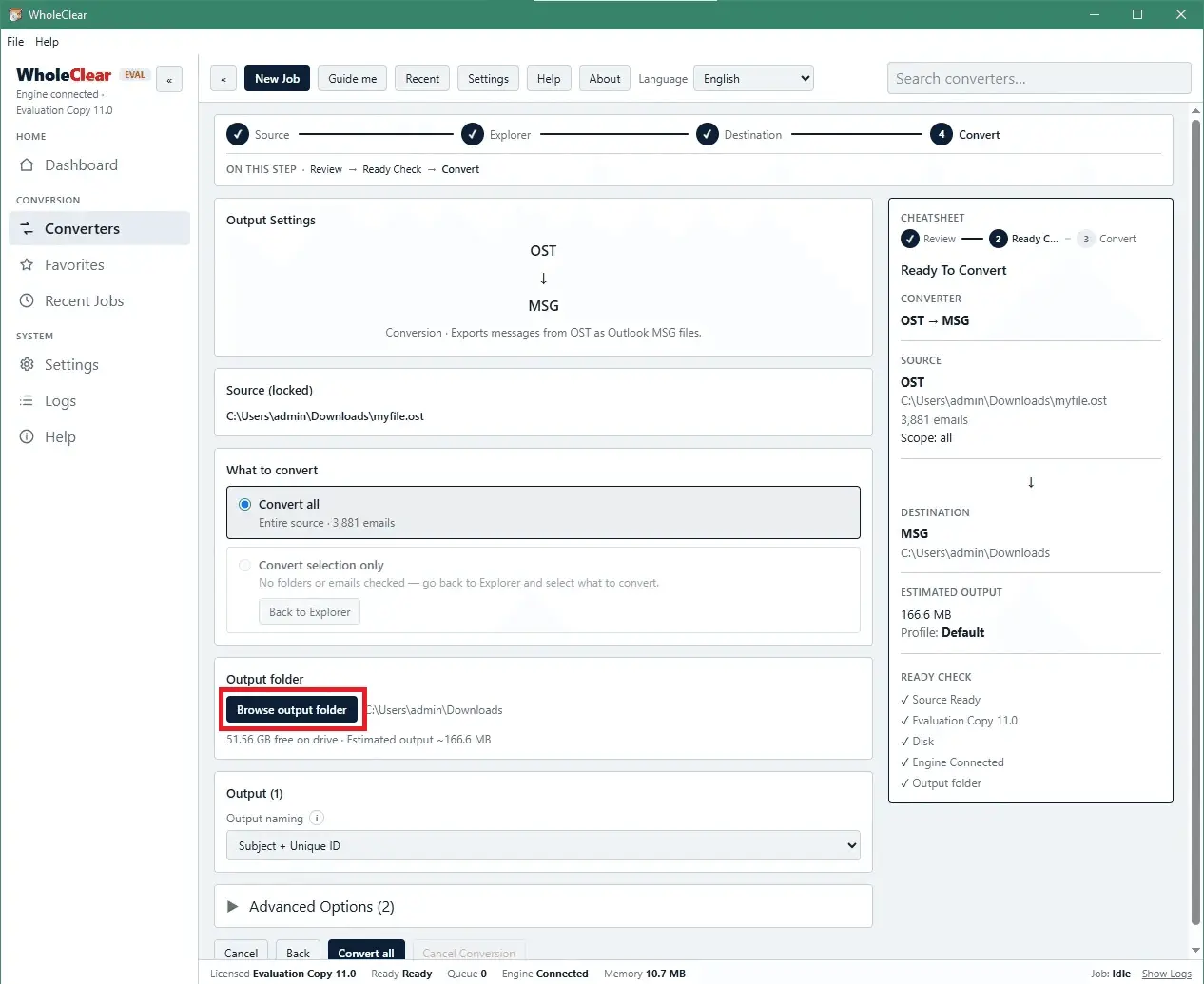This screenshot has height=984, width=1204.
Task: Click the cheatsheet Convert step 3 circle
Action: [1086, 239]
